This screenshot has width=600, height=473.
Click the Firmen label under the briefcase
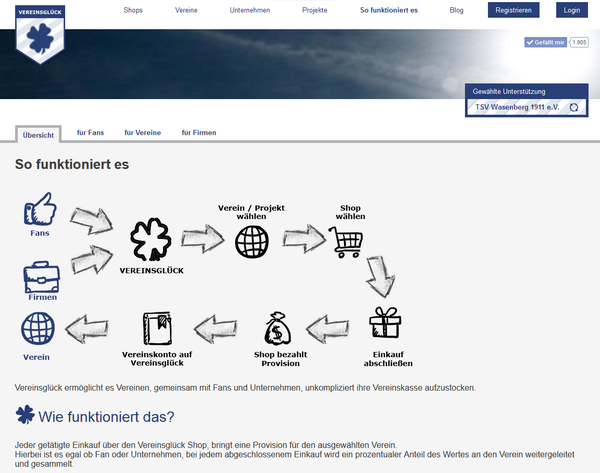(42, 297)
